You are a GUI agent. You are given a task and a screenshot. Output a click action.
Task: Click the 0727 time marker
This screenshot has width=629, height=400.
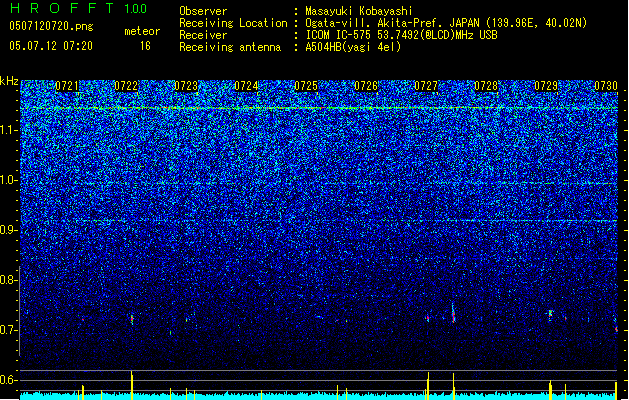[426, 86]
